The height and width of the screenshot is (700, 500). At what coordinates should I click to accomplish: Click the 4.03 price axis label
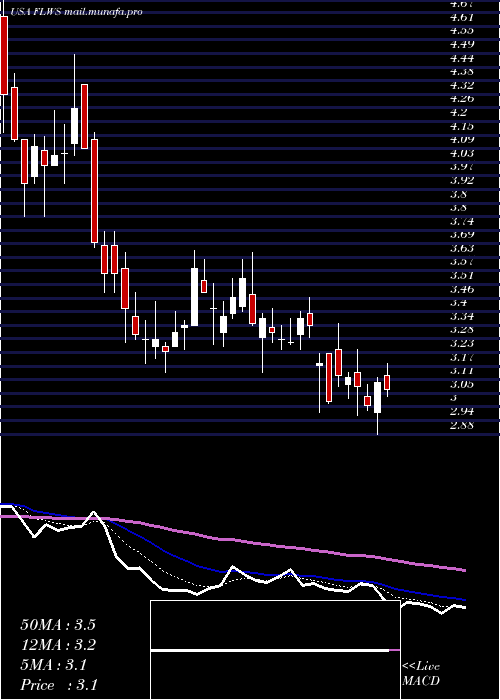click(462, 154)
